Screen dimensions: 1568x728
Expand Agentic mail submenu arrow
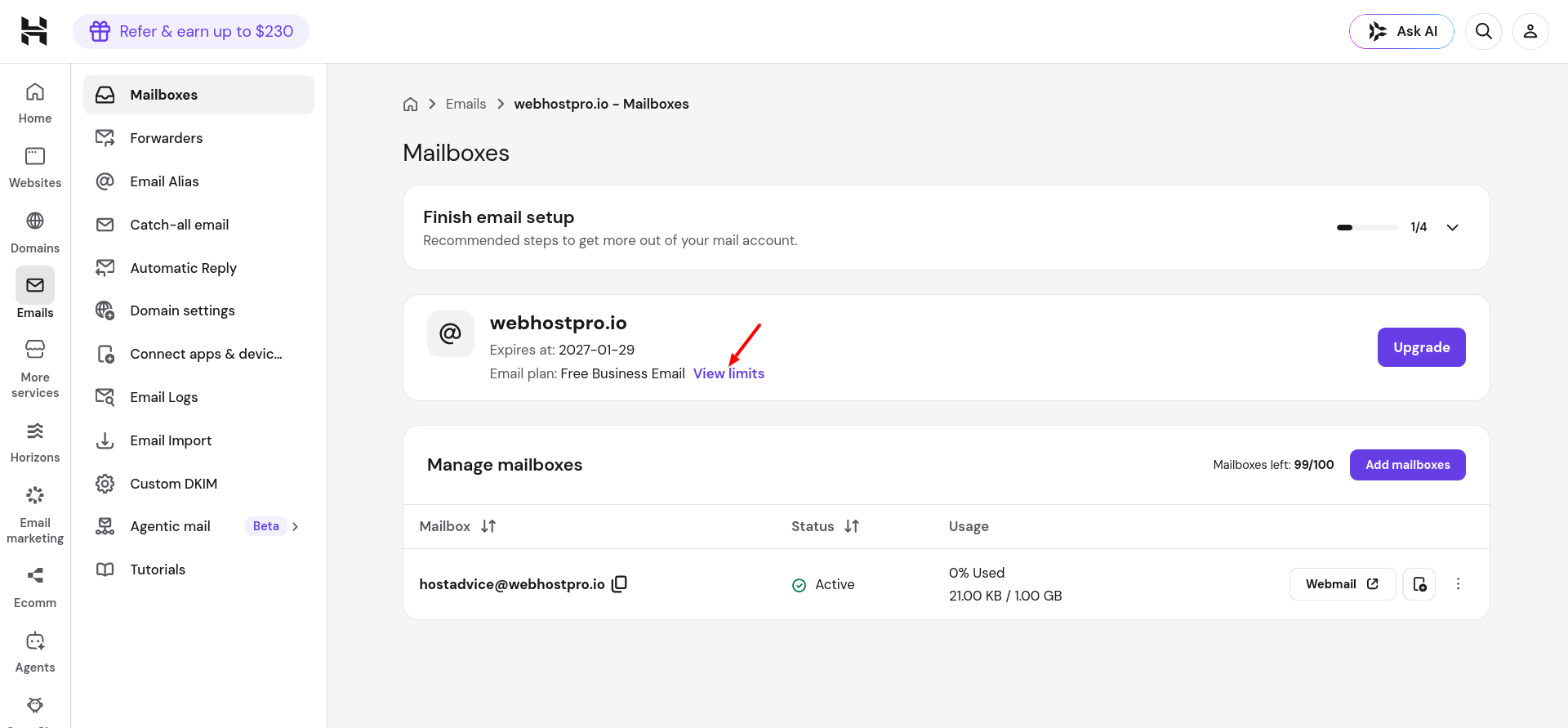pyautogui.click(x=296, y=526)
